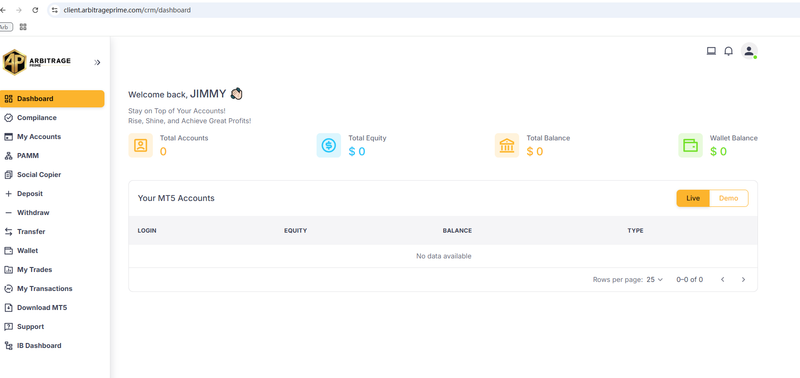Sort by EQUITY column header
The image size is (800, 378).
tap(295, 231)
